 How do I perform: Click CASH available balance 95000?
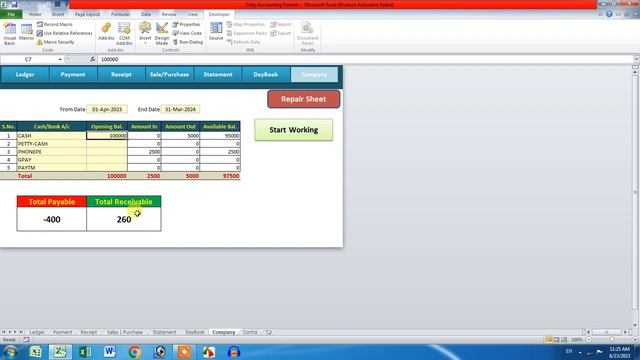(220, 136)
